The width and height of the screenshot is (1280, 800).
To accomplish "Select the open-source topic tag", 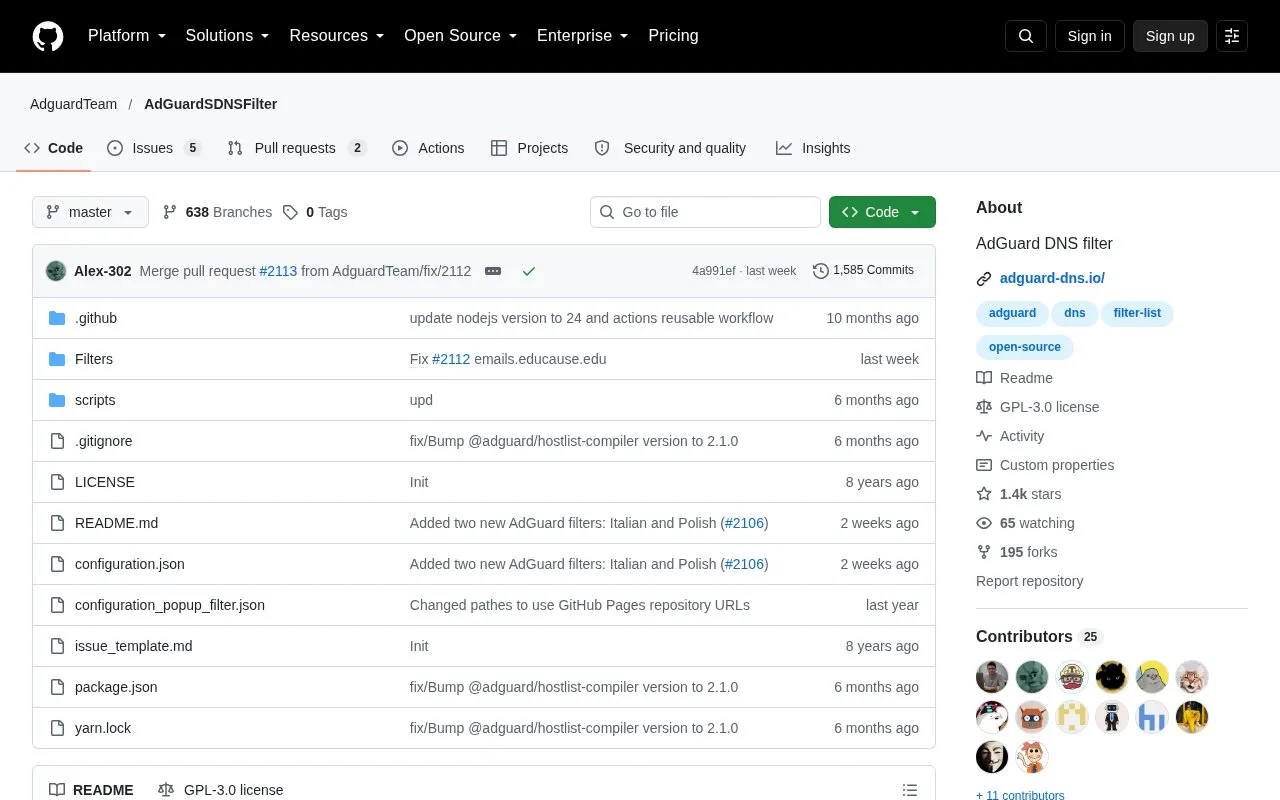I will pos(1025,347).
